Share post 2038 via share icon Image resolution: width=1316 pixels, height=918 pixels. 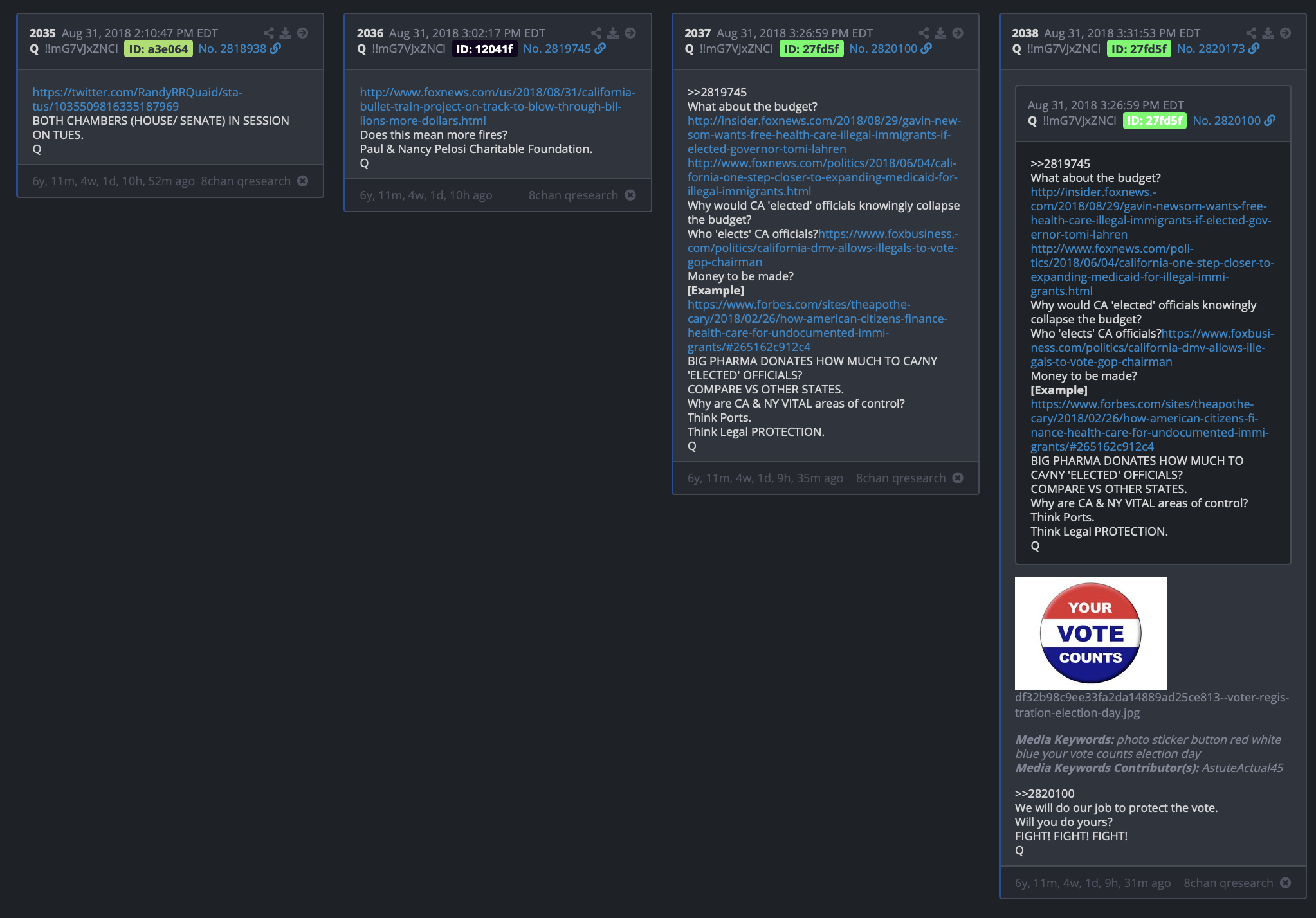[1251, 33]
